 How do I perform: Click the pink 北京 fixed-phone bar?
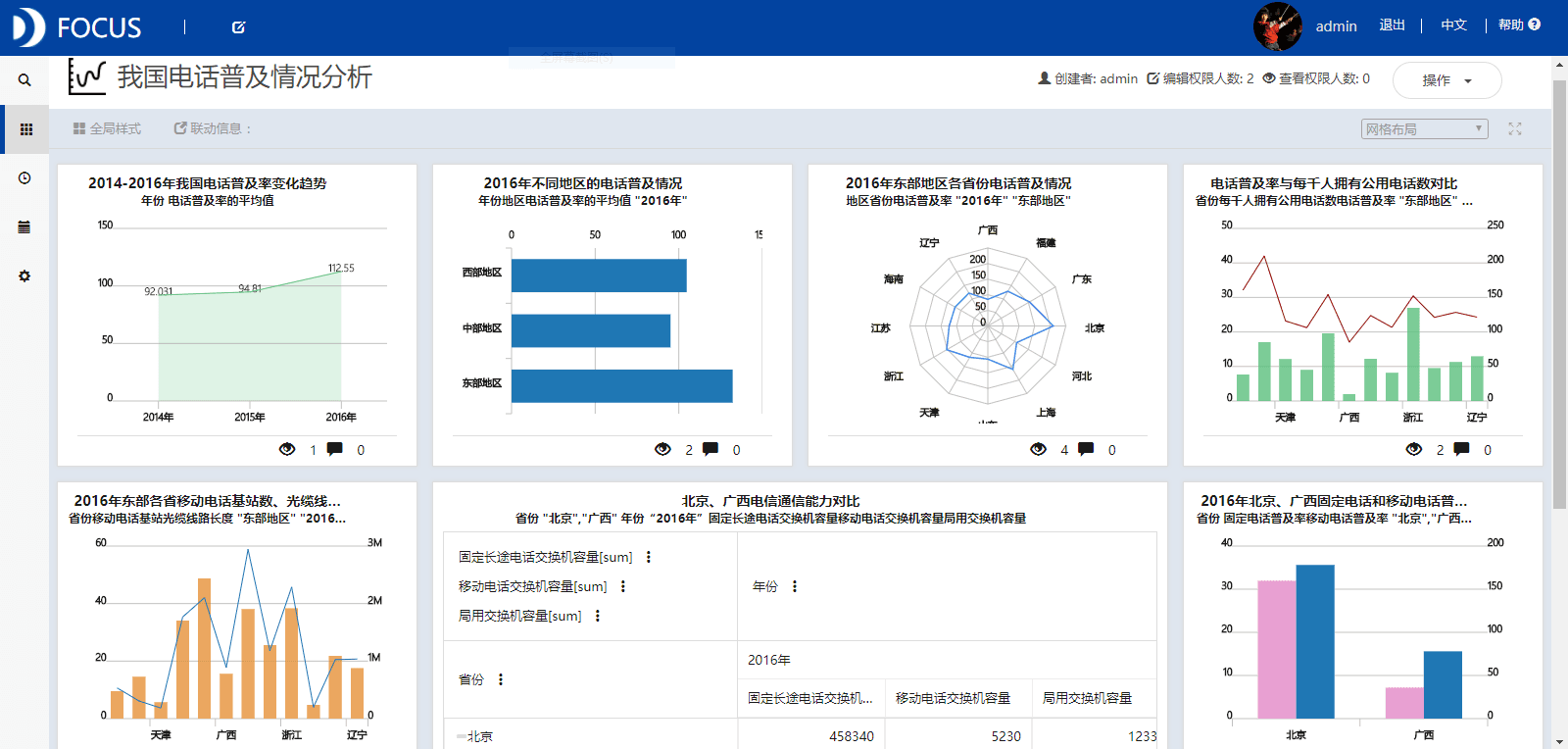(1276, 649)
